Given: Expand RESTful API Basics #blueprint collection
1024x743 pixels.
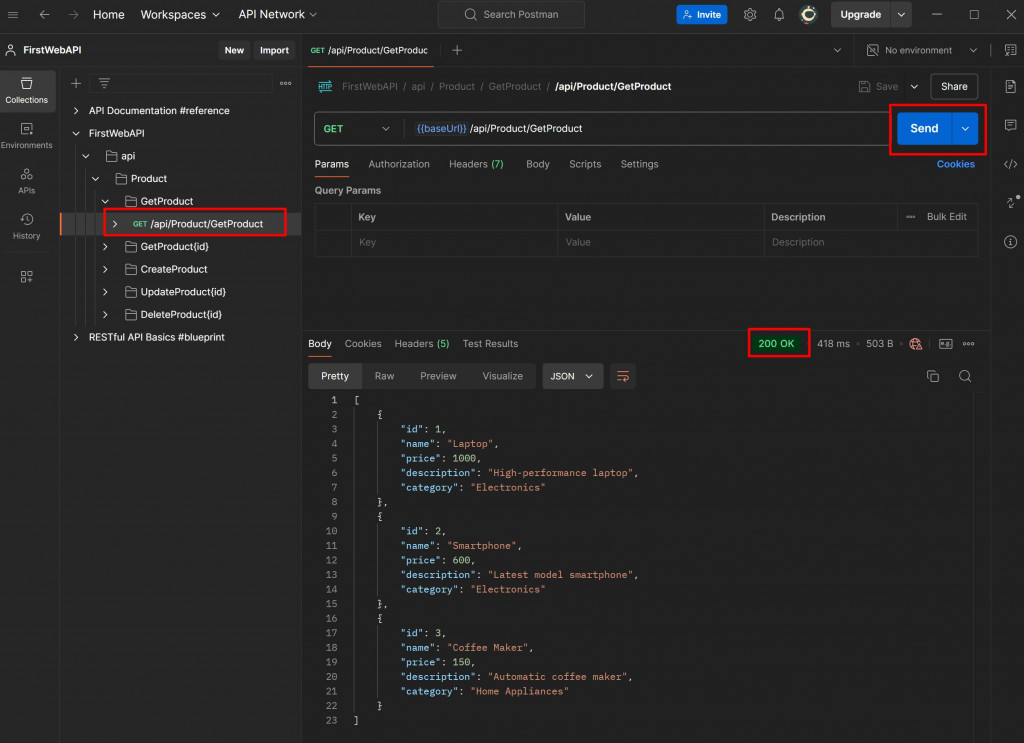Looking at the screenshot, I should 76,337.
